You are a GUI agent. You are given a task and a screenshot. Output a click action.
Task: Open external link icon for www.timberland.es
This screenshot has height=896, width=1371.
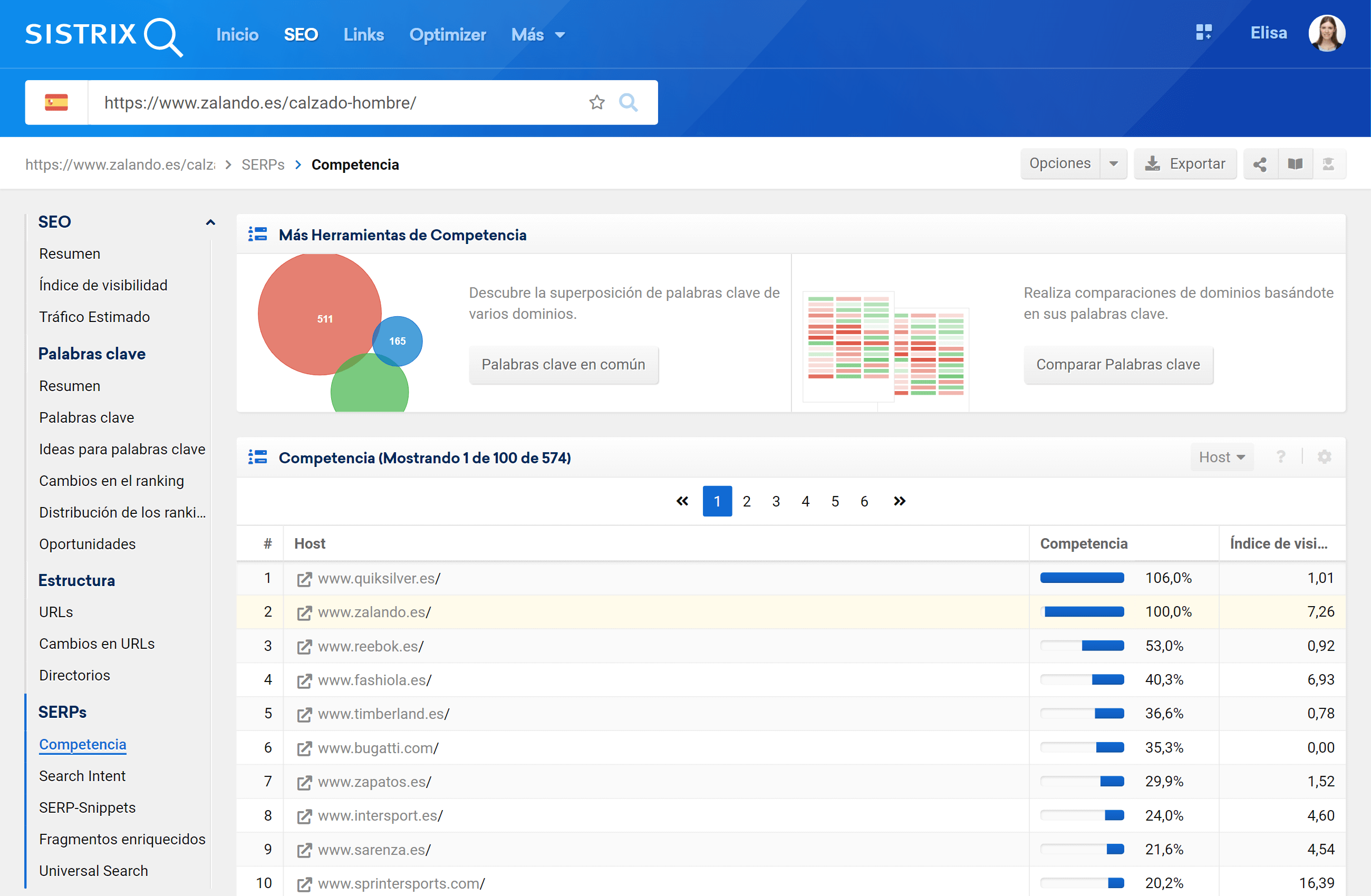tap(304, 714)
